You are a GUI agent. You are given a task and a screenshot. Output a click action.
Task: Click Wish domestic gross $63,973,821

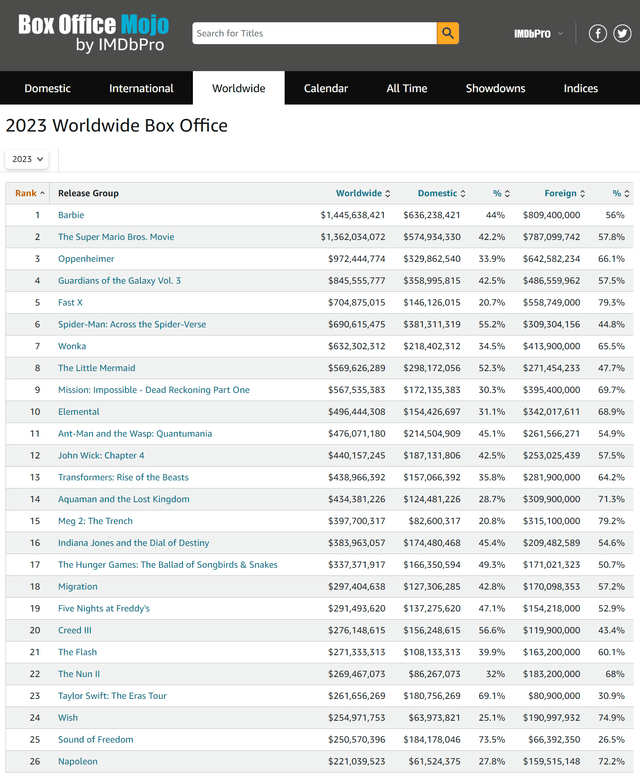(434, 718)
